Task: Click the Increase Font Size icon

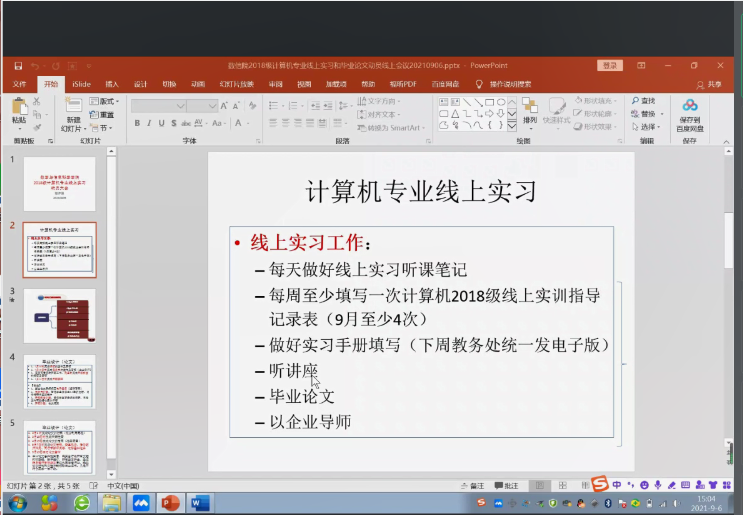Action: [225, 106]
